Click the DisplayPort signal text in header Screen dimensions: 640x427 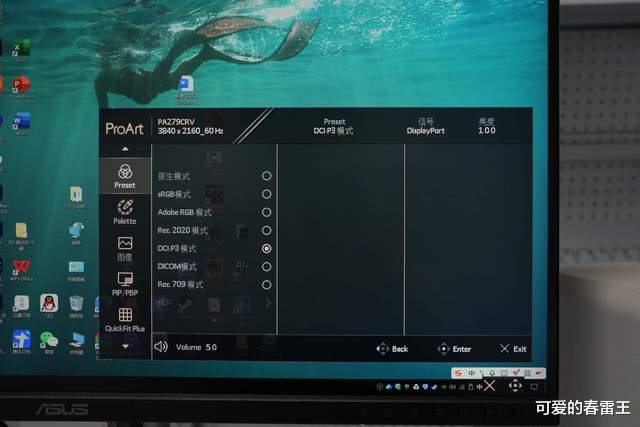425,131
